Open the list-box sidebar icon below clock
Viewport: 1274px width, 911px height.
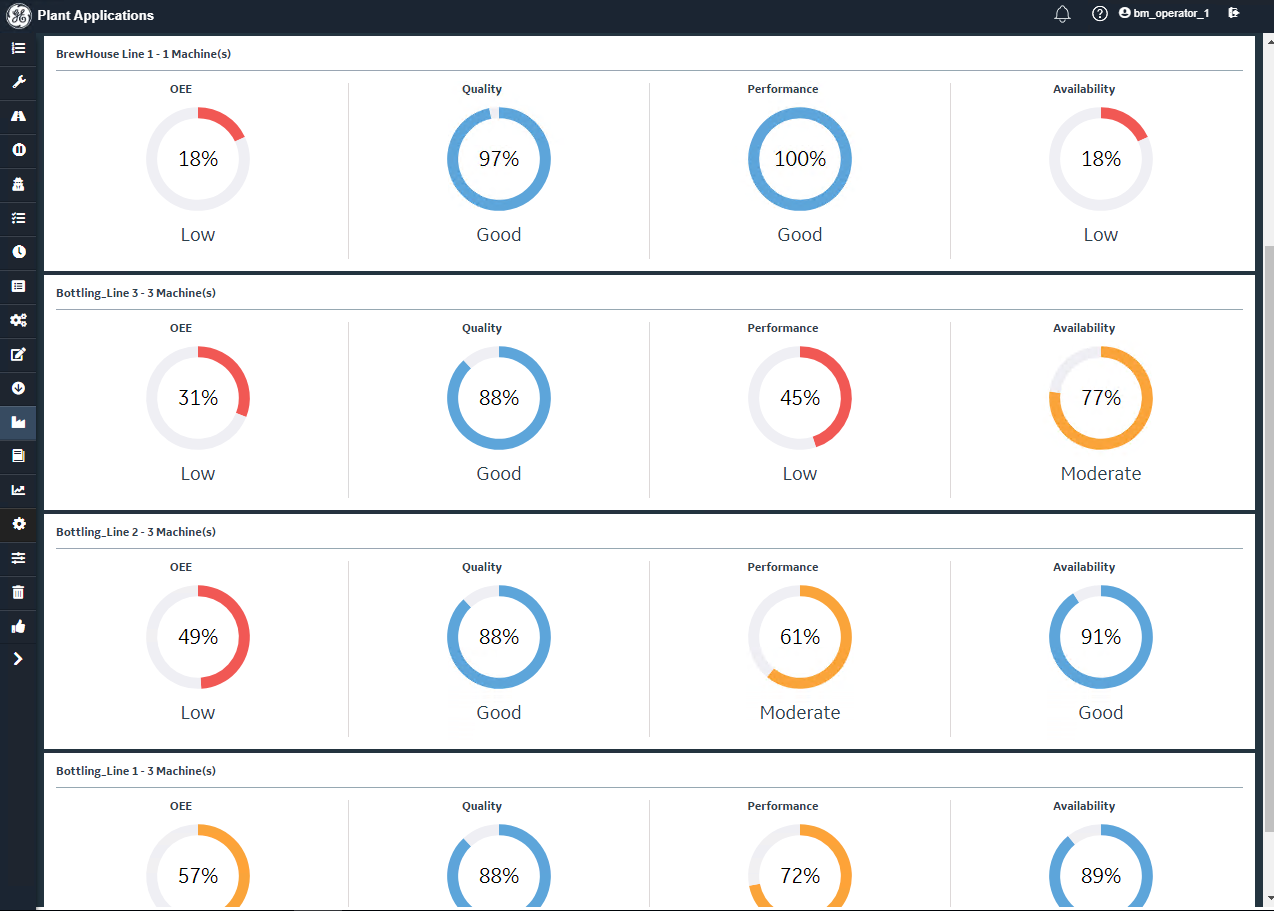click(18, 286)
